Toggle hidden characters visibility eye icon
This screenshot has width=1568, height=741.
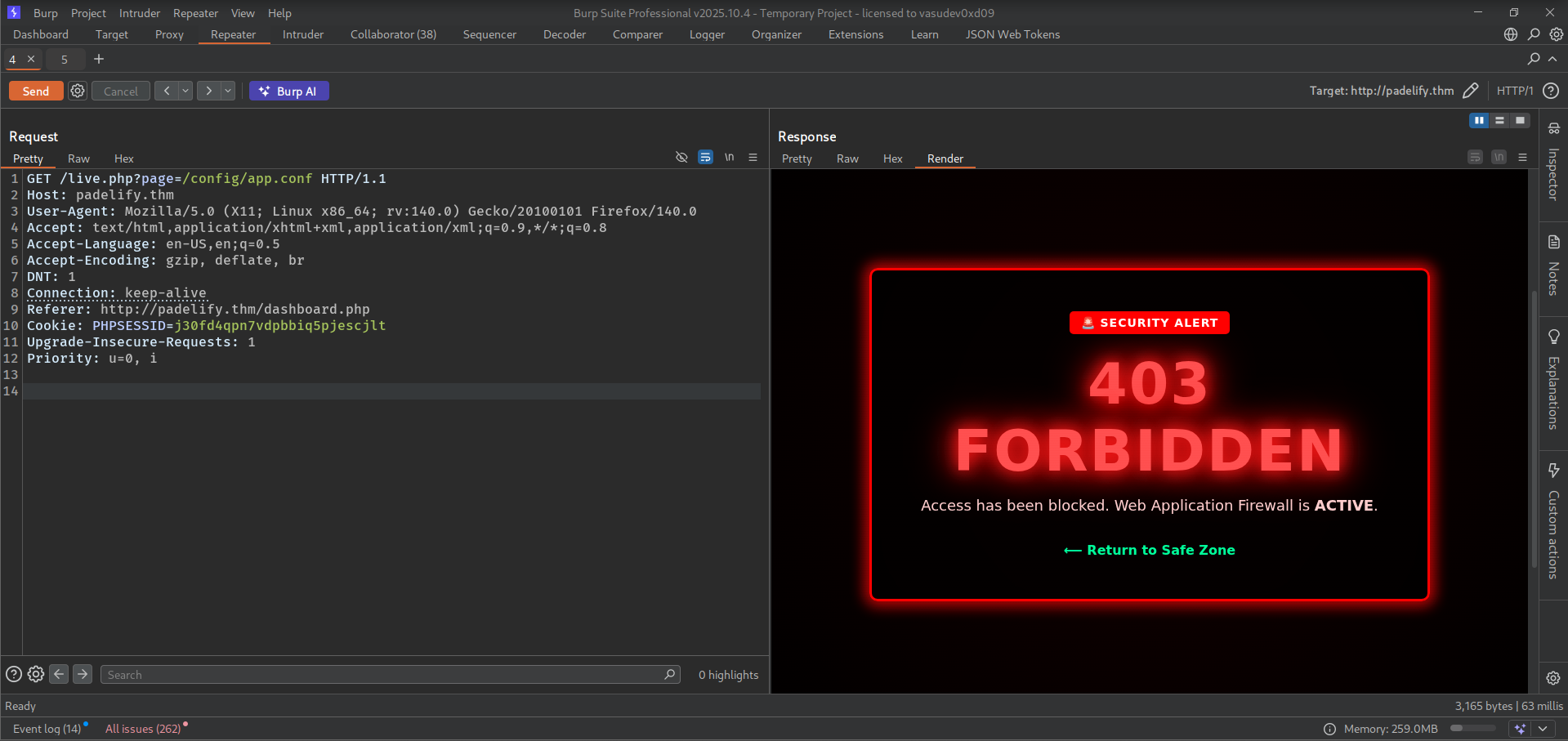[681, 157]
